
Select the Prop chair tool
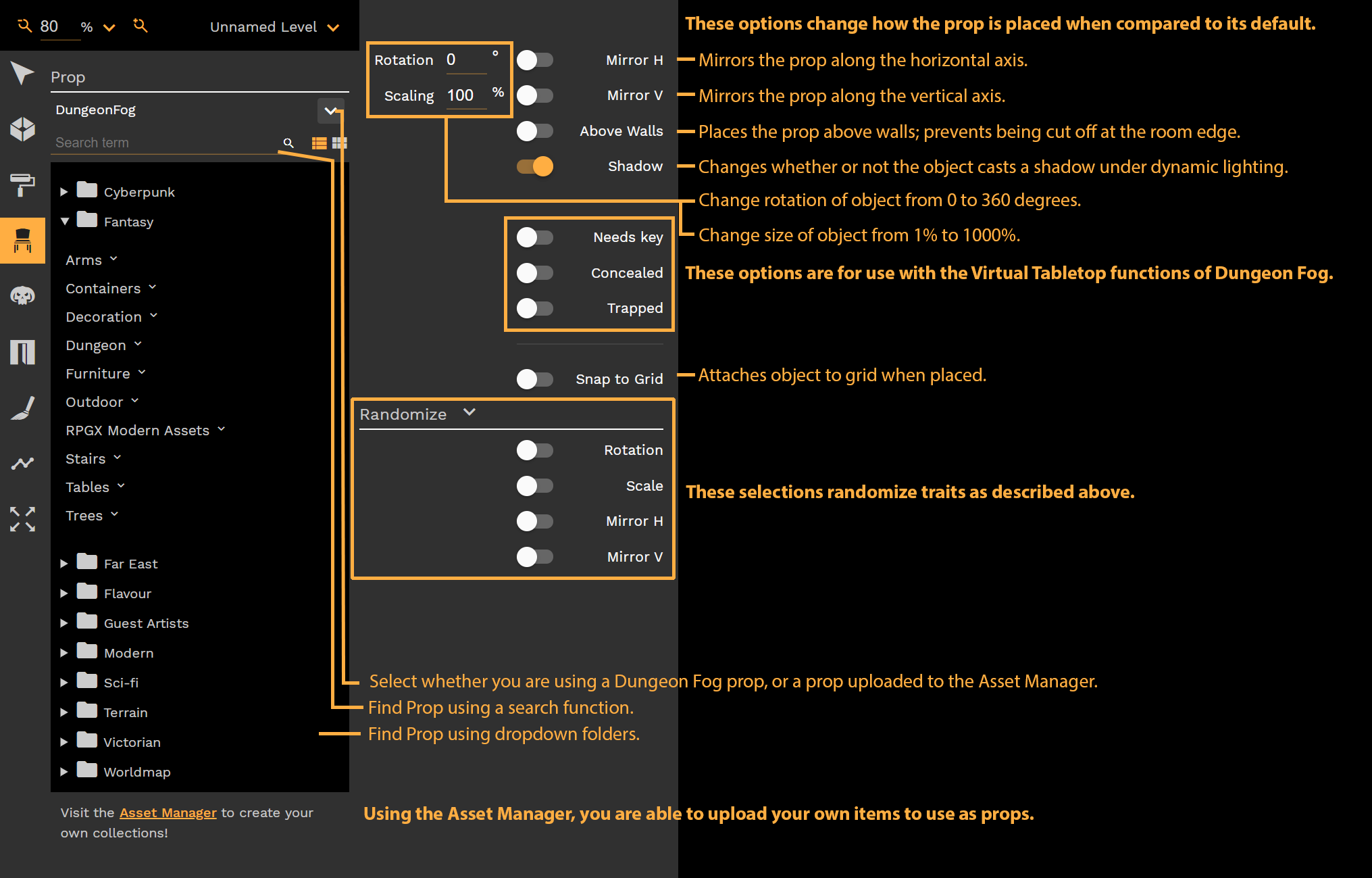(x=22, y=240)
